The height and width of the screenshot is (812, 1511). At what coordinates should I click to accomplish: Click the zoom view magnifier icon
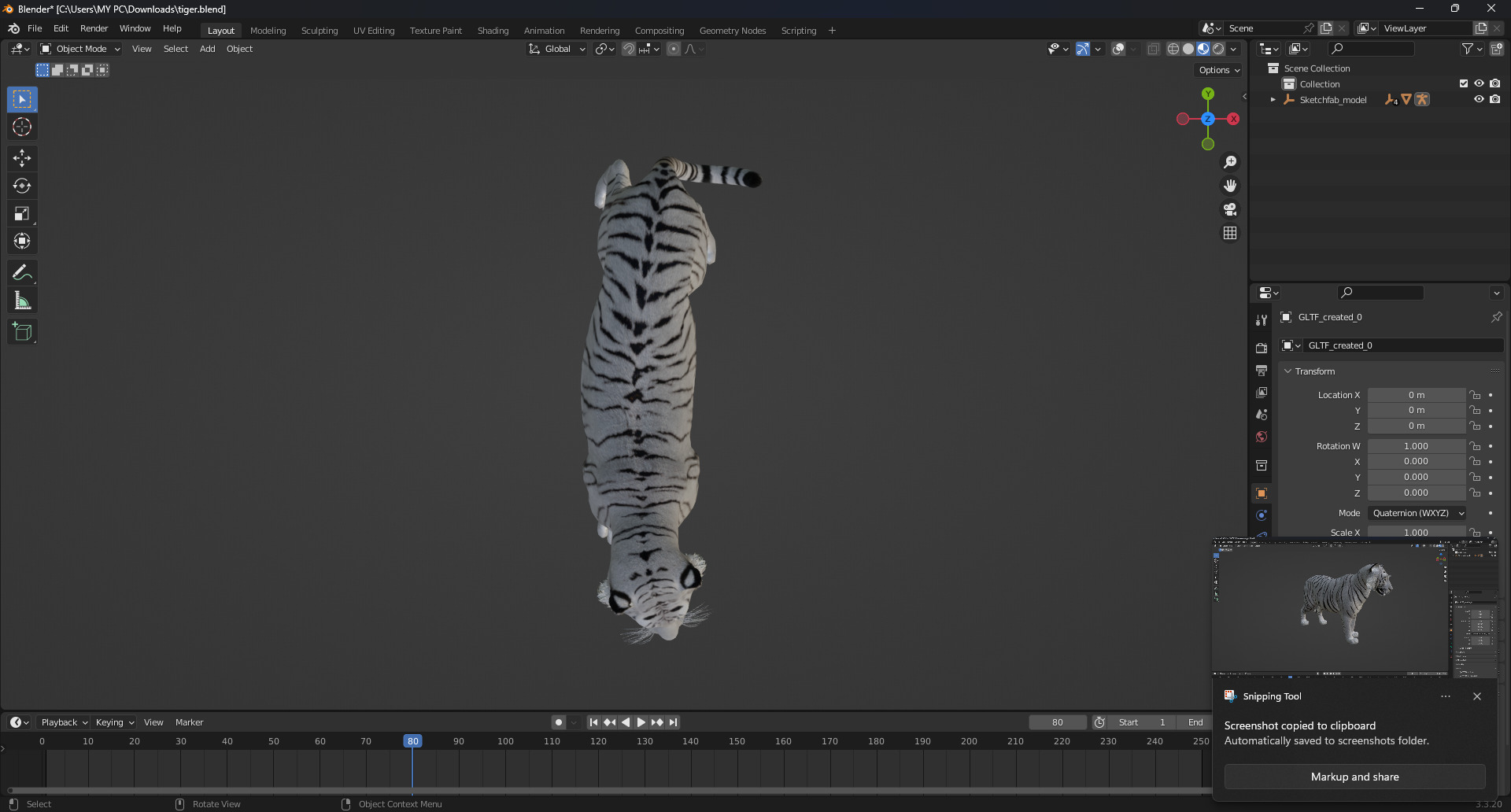pos(1230,162)
